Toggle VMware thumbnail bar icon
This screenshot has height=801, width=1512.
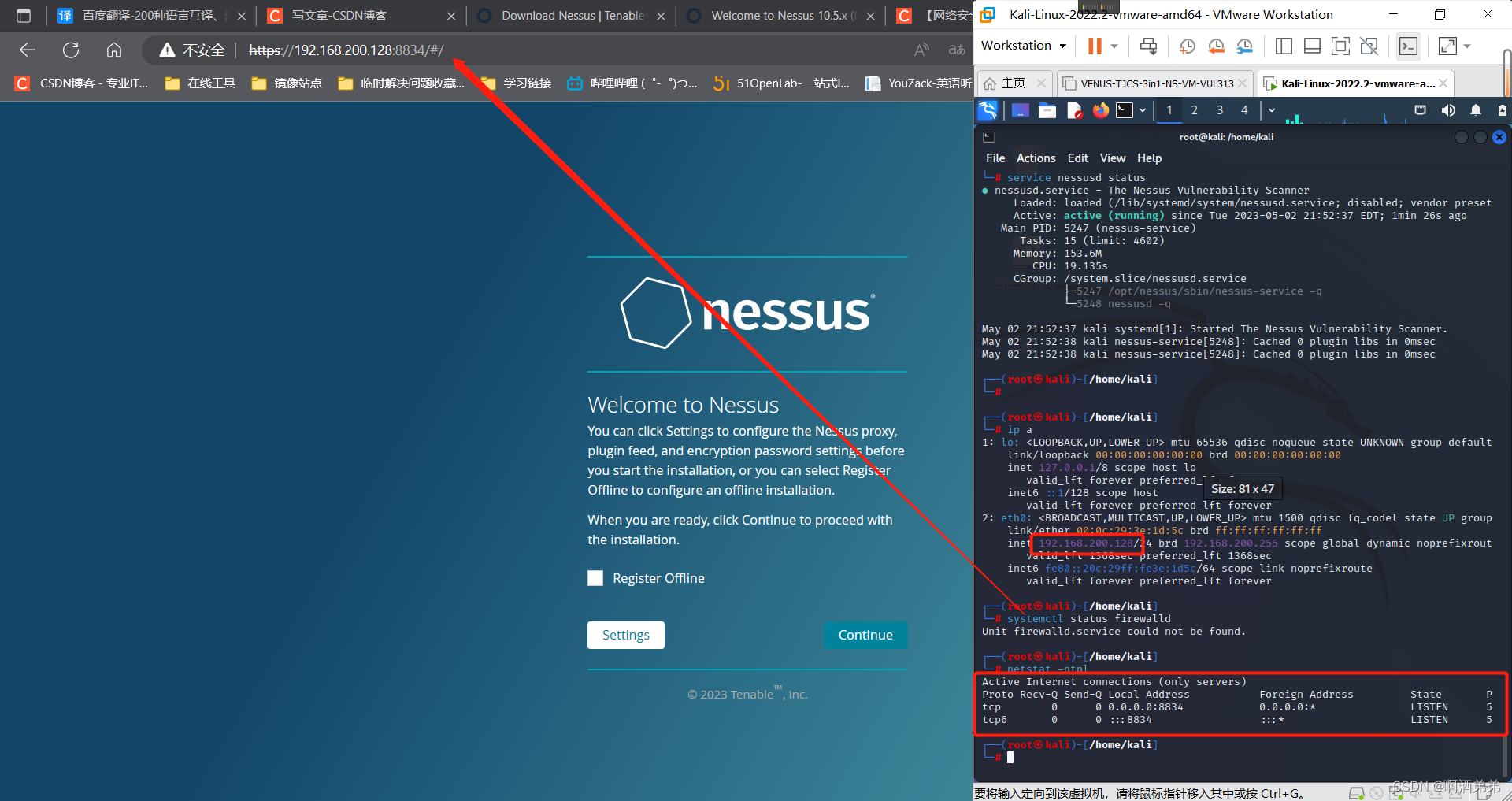click(x=1312, y=46)
